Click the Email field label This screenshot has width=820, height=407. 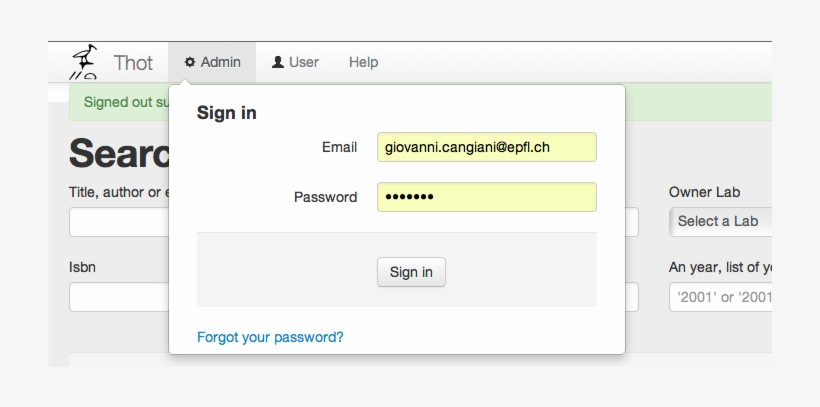339,147
